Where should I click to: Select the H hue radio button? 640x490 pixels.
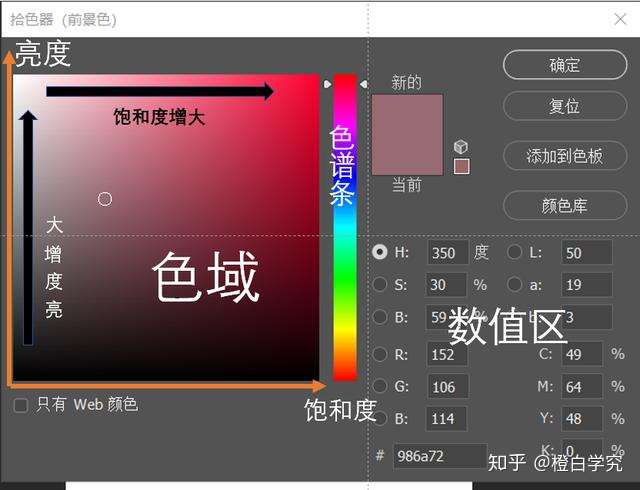pos(380,252)
